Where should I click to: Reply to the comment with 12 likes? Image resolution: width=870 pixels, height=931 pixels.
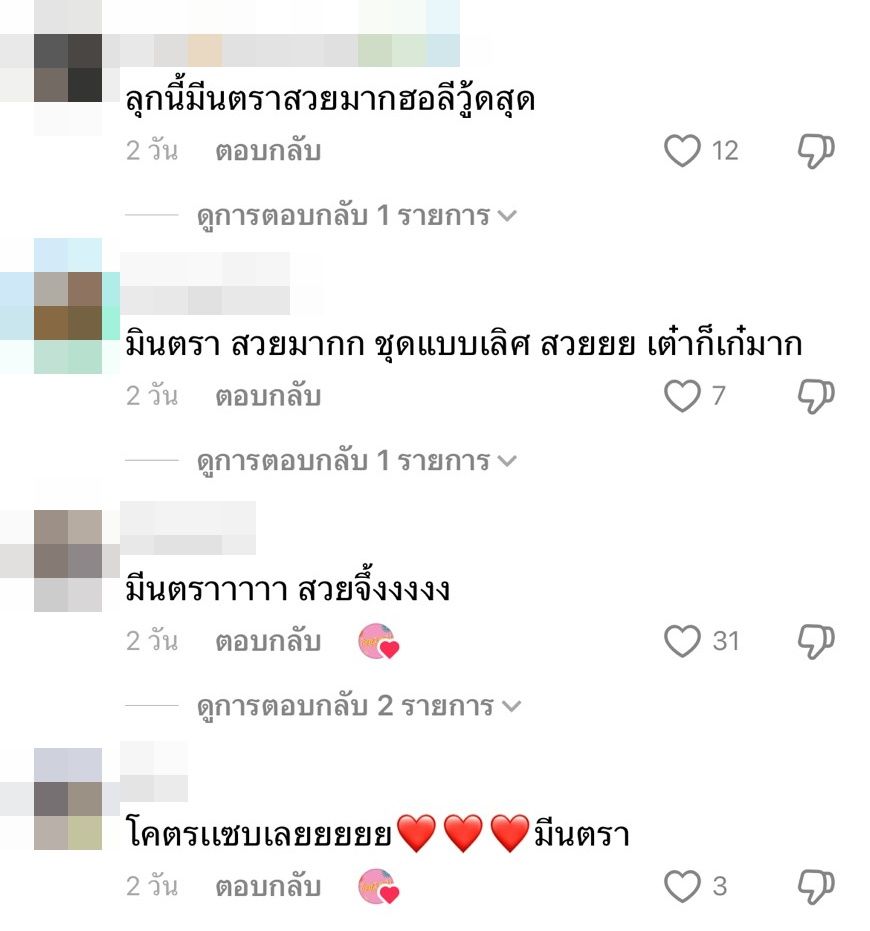pyautogui.click(x=268, y=151)
